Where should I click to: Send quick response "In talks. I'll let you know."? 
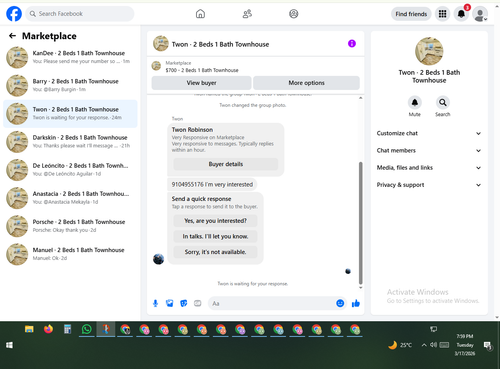tap(215, 236)
